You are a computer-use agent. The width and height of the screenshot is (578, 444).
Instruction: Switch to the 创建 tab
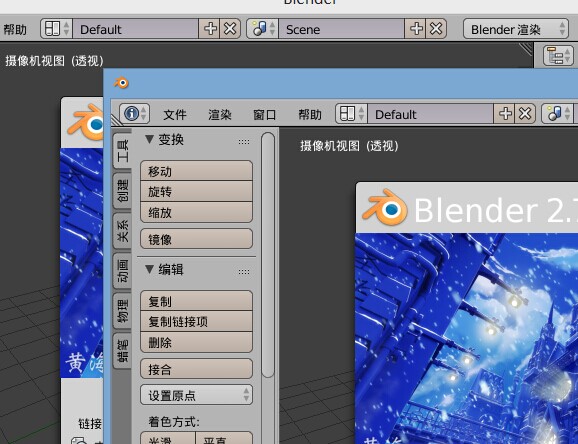pyautogui.click(x=122, y=190)
